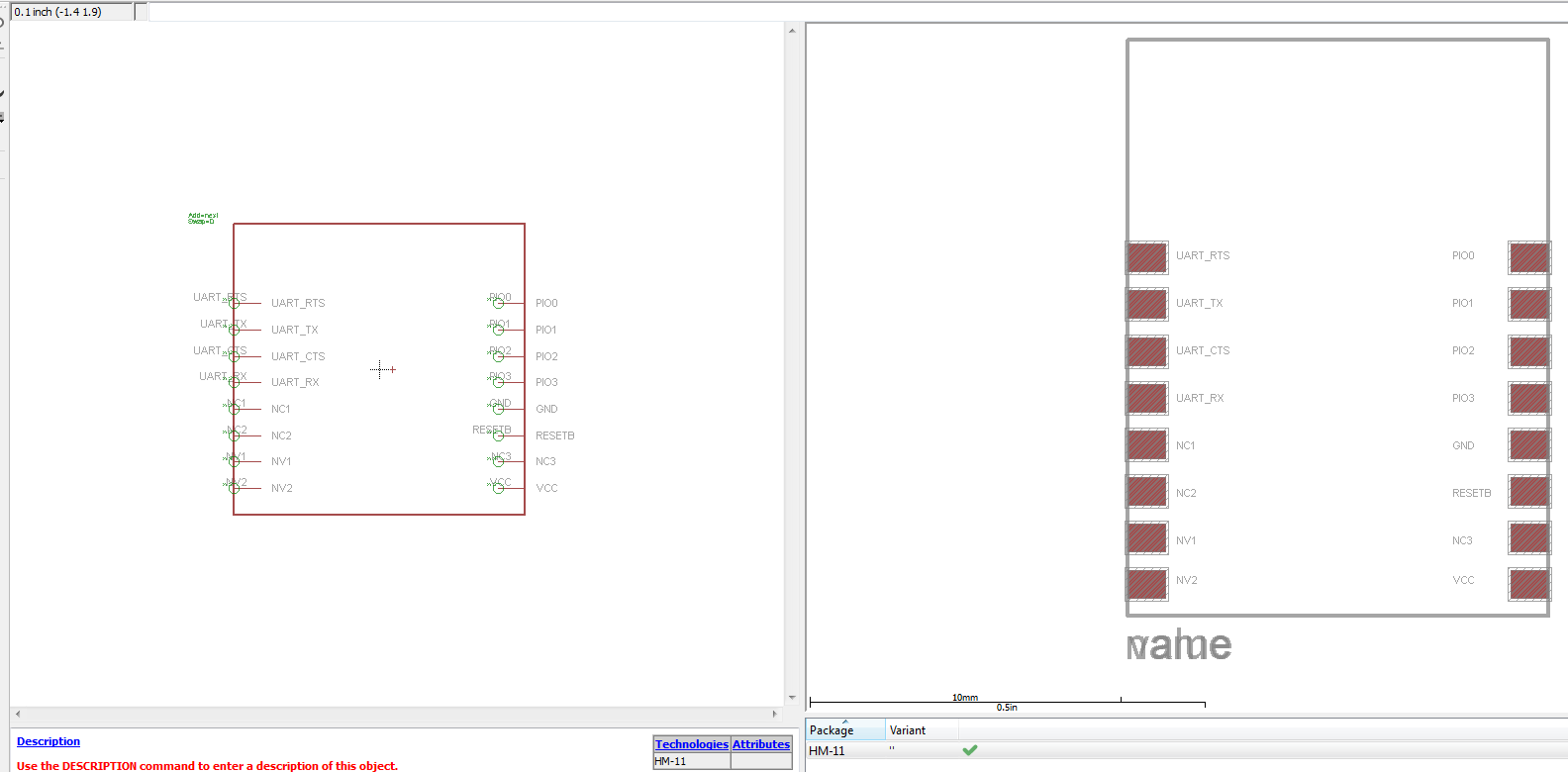Screen dimensions: 1568x772
Task: Click the PIO3 pin circle on symbol
Action: click(x=498, y=382)
